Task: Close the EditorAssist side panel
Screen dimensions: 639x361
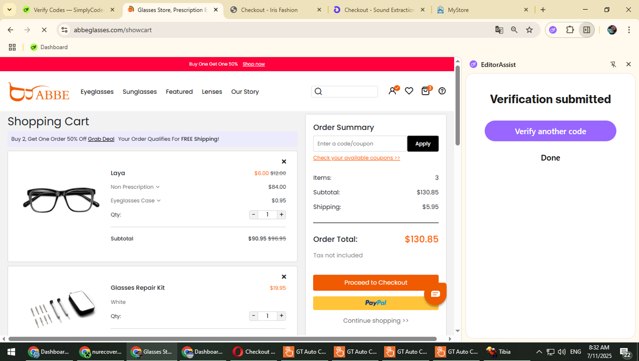Action: [628, 64]
